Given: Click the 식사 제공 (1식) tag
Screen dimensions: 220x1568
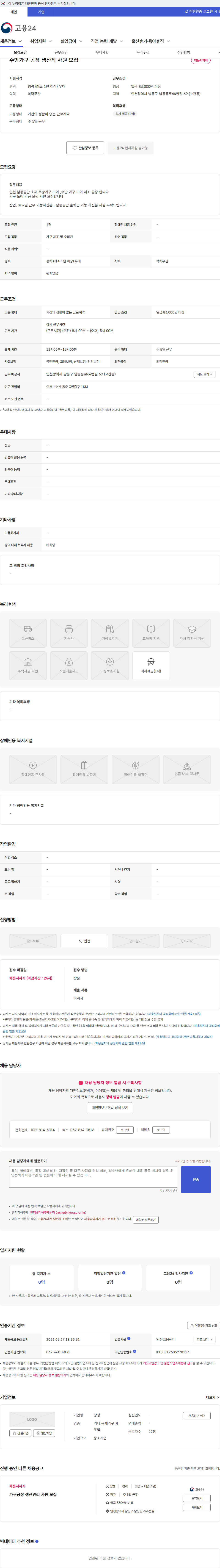Looking at the screenshot, I should [125, 114].
